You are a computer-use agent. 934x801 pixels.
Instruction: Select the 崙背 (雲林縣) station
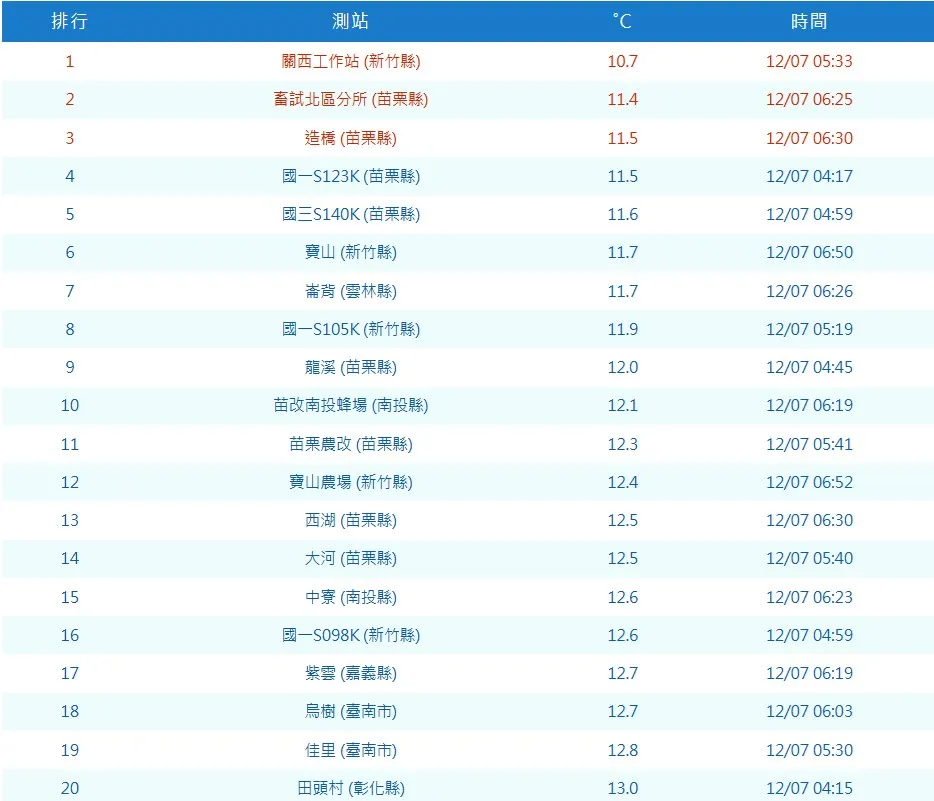click(x=349, y=291)
